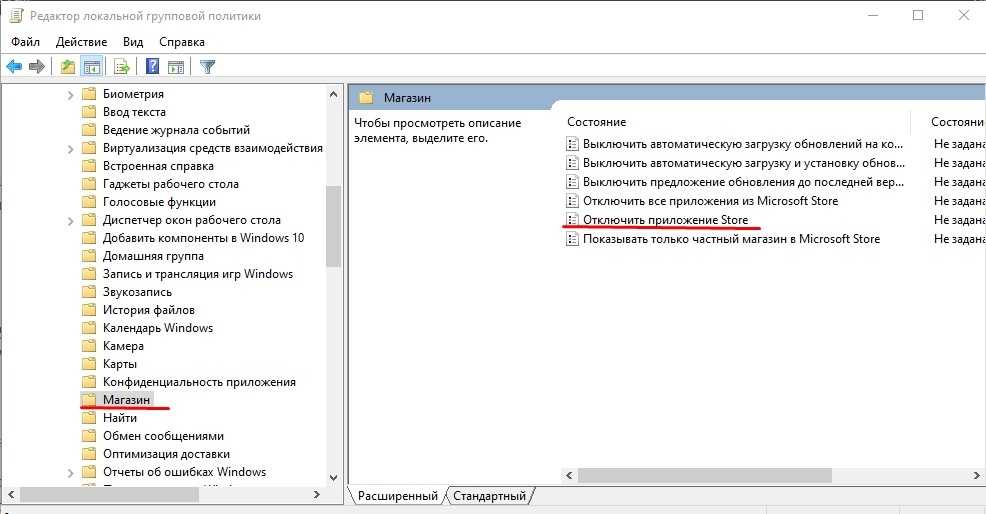Click the Back arrow toolbar icon

pos(14,66)
